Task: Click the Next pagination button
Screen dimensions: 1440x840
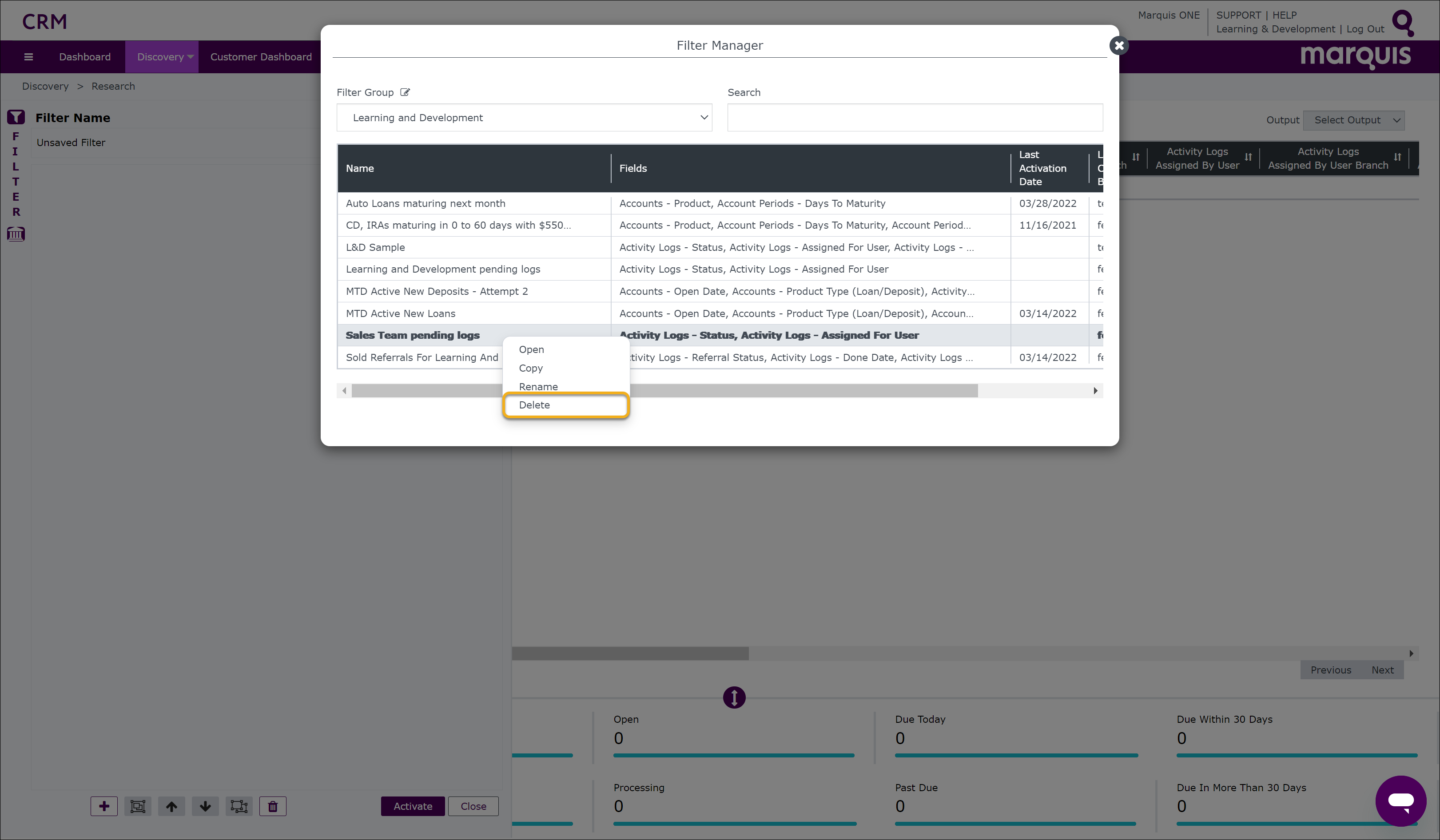Action: pos(1382,670)
